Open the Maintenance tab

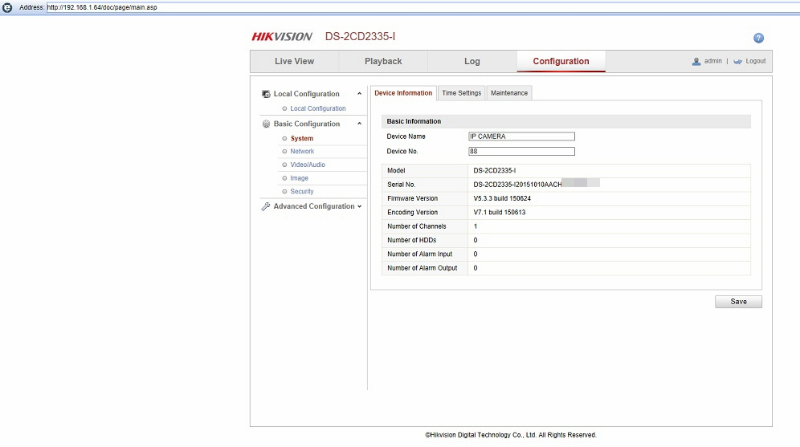(509, 93)
